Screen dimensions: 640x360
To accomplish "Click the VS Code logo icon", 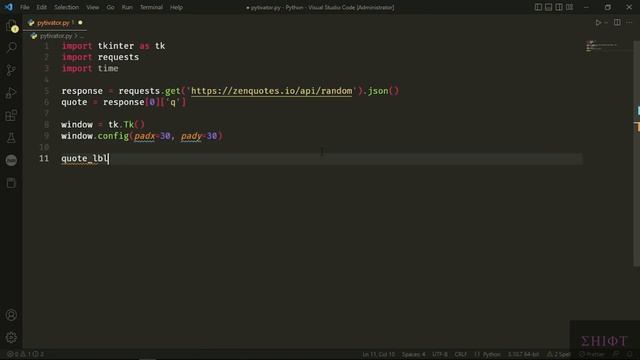I will pyautogui.click(x=9, y=7).
